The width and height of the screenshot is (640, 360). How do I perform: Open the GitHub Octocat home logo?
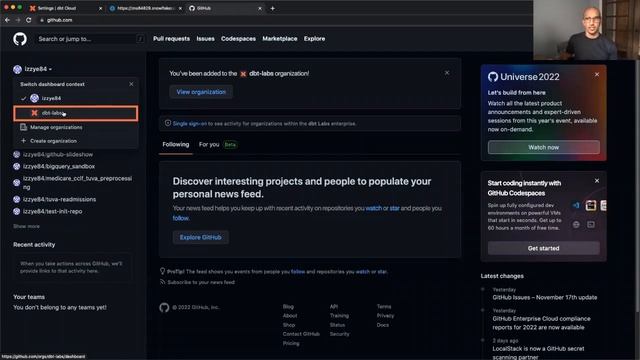point(20,39)
